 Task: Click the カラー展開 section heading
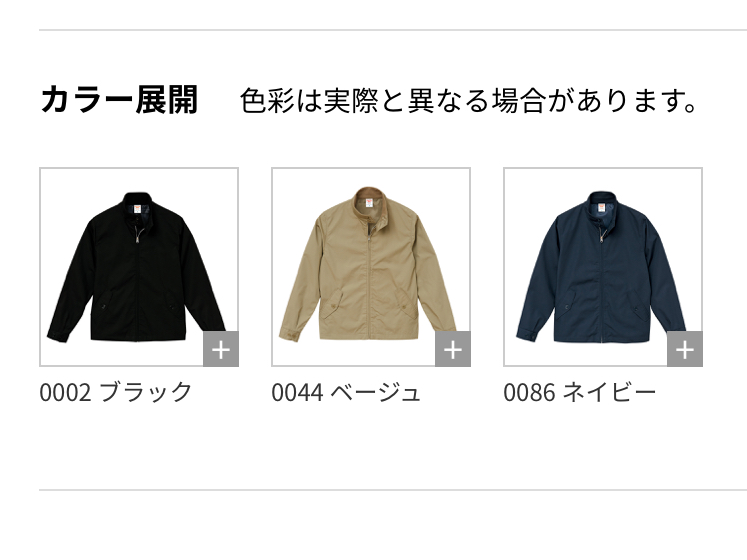click(x=119, y=100)
